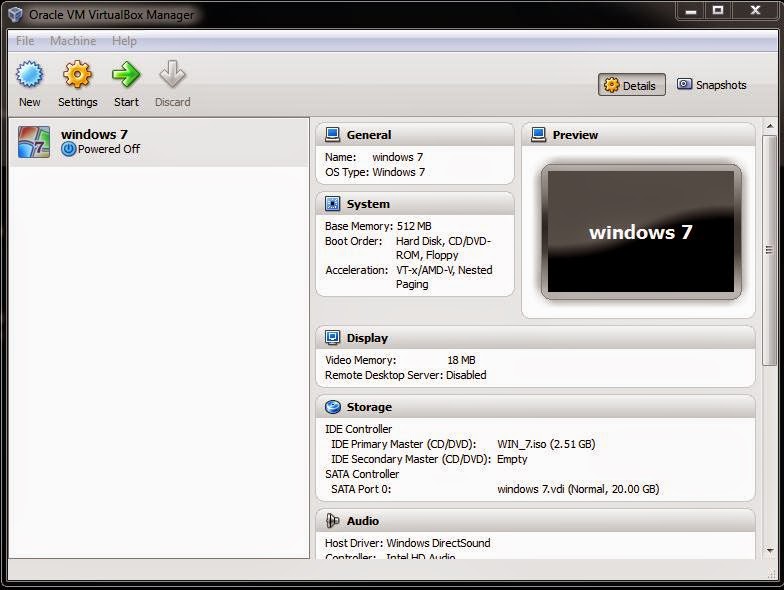Click the Storage section disk icon

(332, 406)
